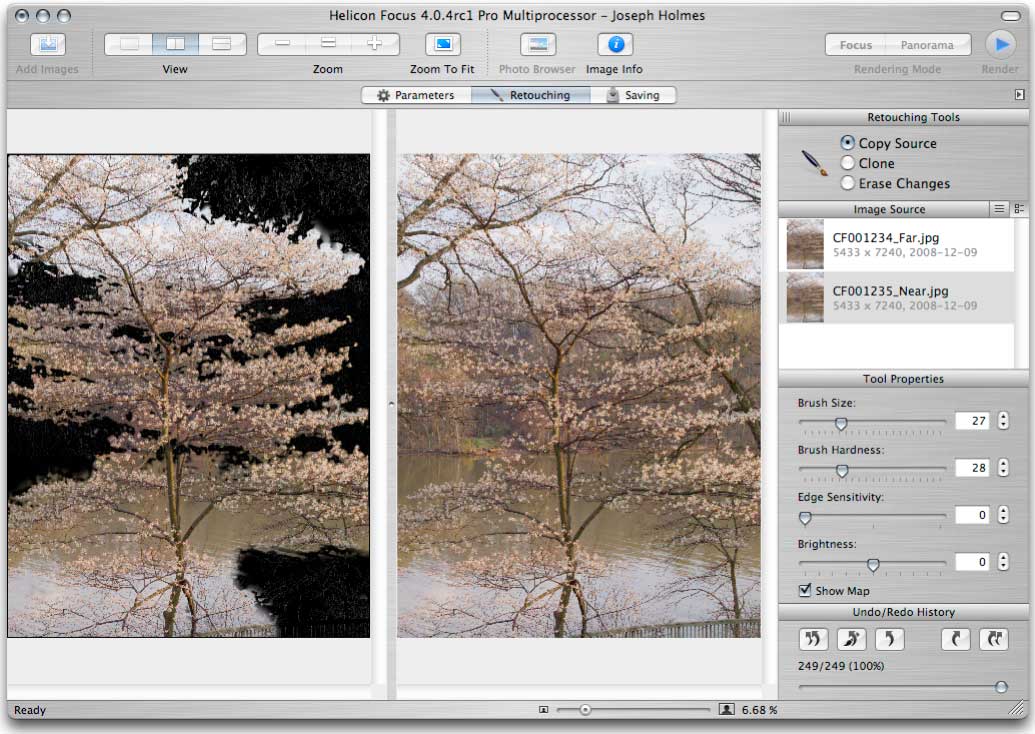Open the Image Info panel
This screenshot has height=734, width=1035.
[615, 45]
